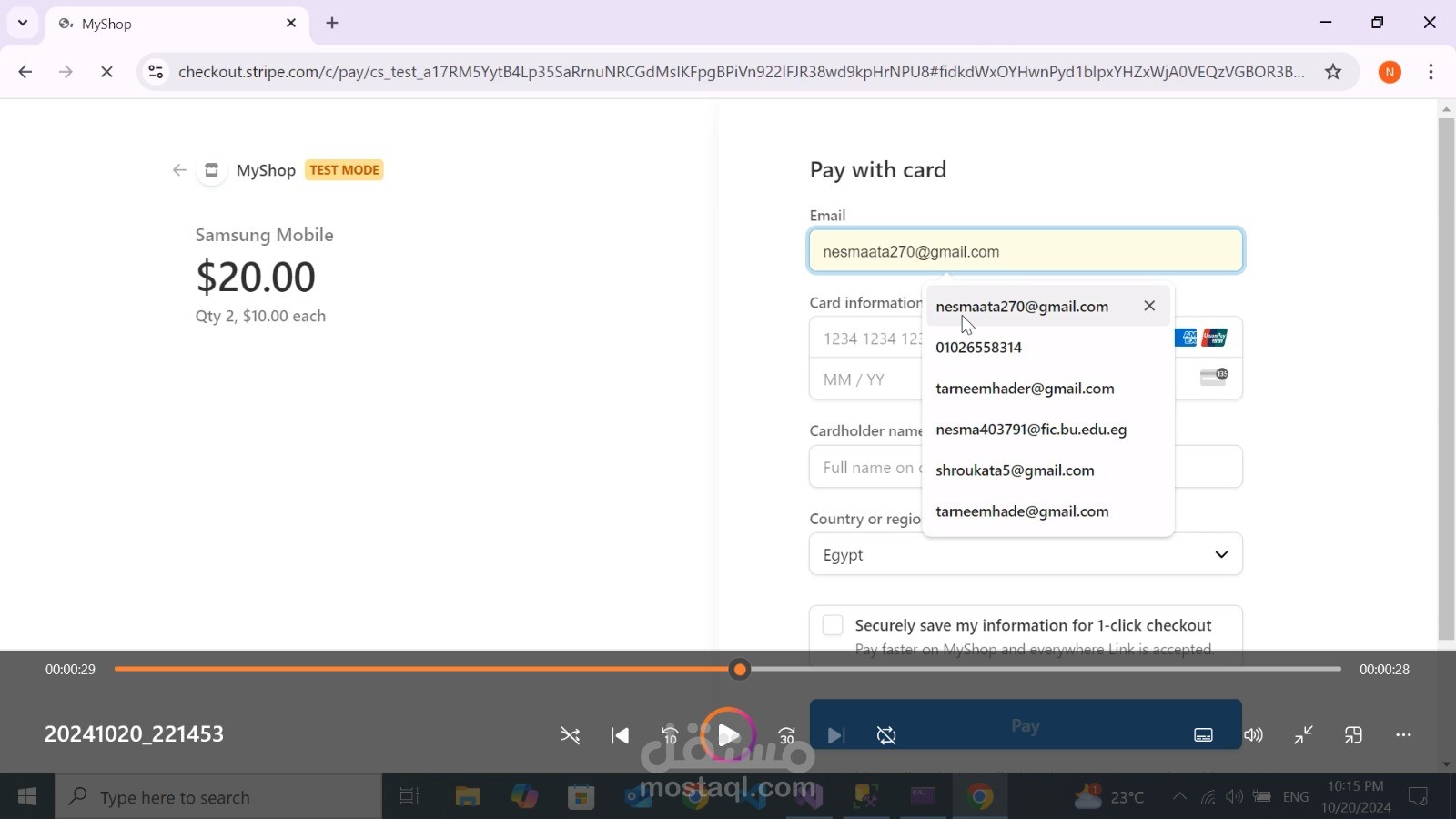Stop loading the page
Screen dimensions: 1456x819
(106, 72)
